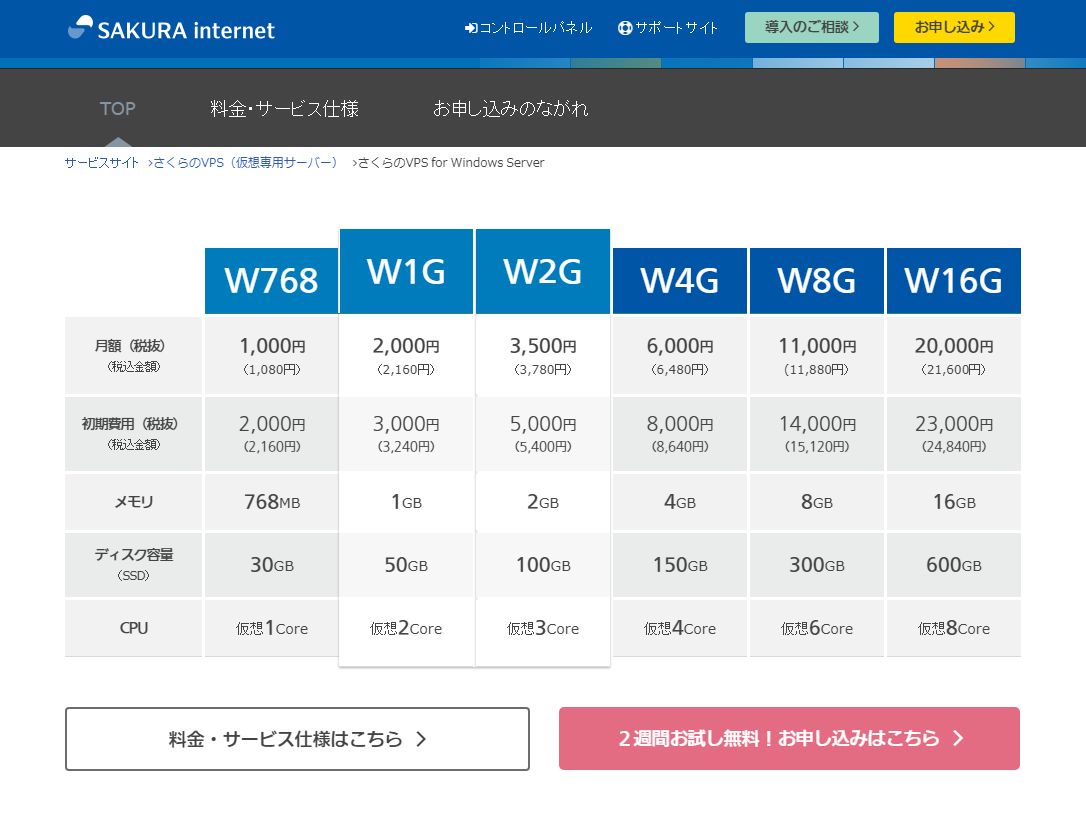Click the control panel icon before コントロールパネル
The image size is (1086, 829).
tap(470, 28)
